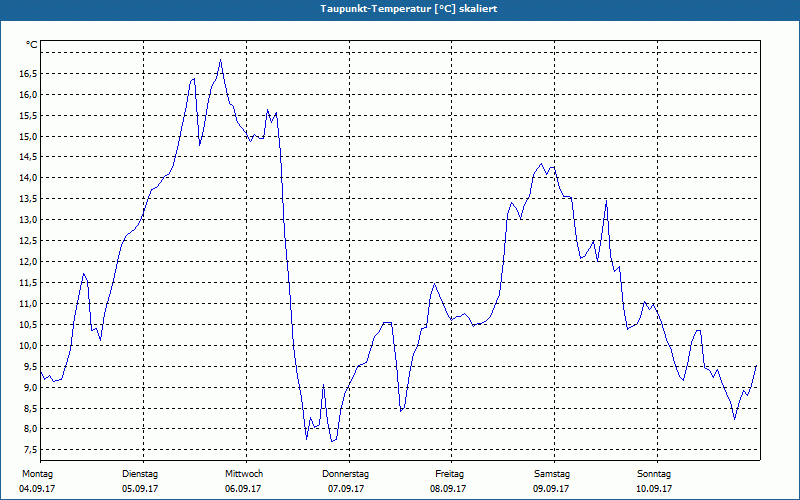Click the °C unit label

coord(31,45)
